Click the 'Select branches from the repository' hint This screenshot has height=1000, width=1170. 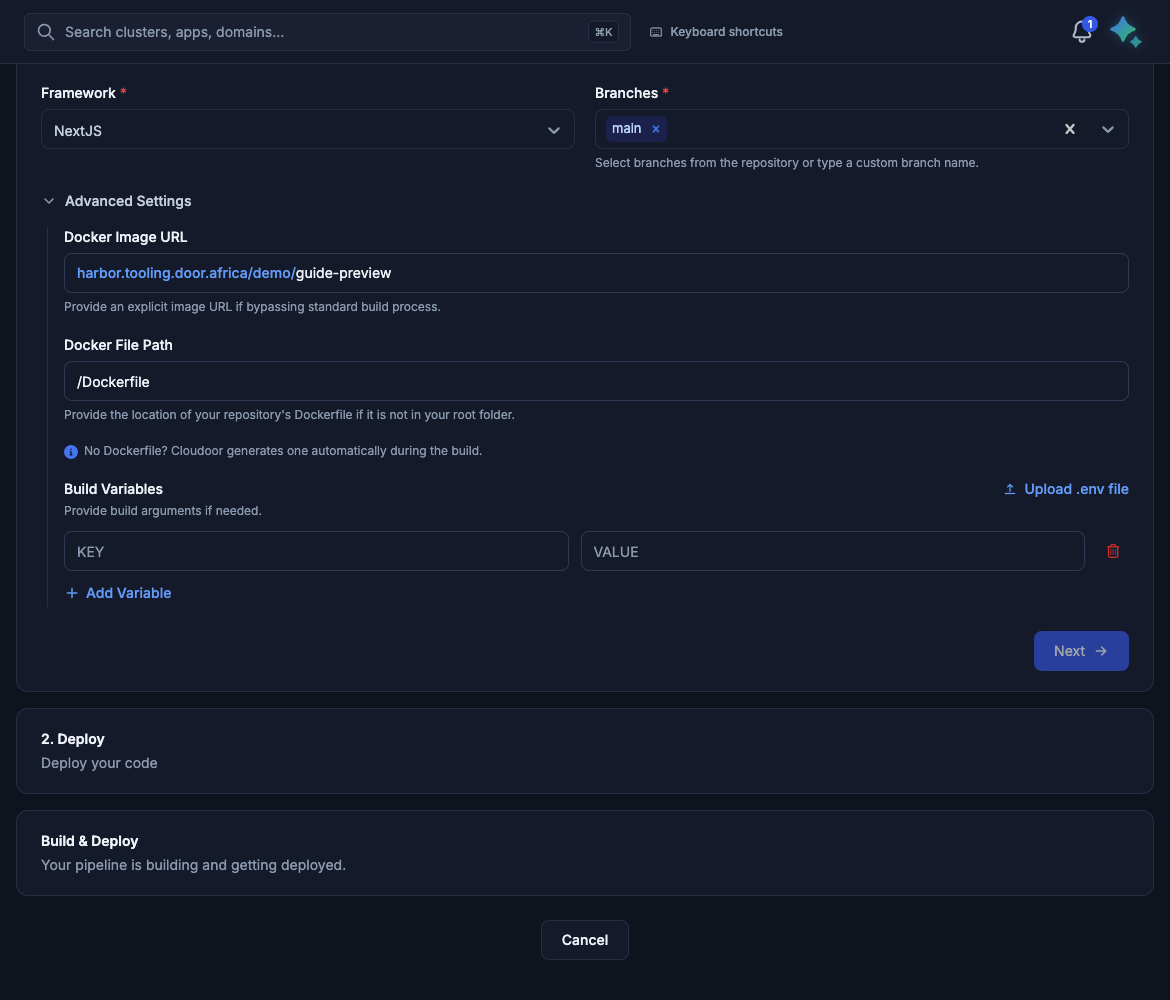[786, 163]
